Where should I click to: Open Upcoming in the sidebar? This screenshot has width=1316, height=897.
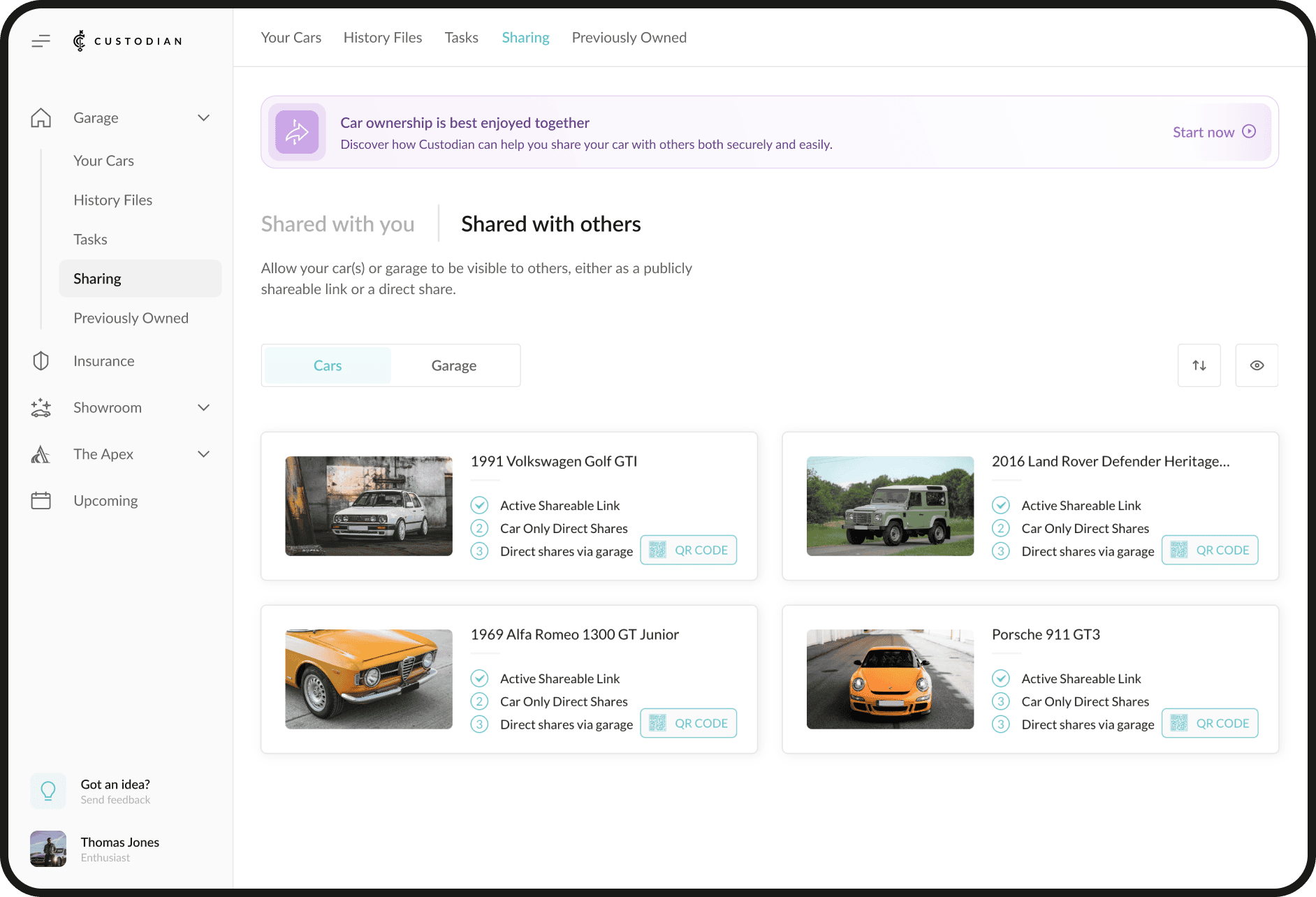(105, 501)
